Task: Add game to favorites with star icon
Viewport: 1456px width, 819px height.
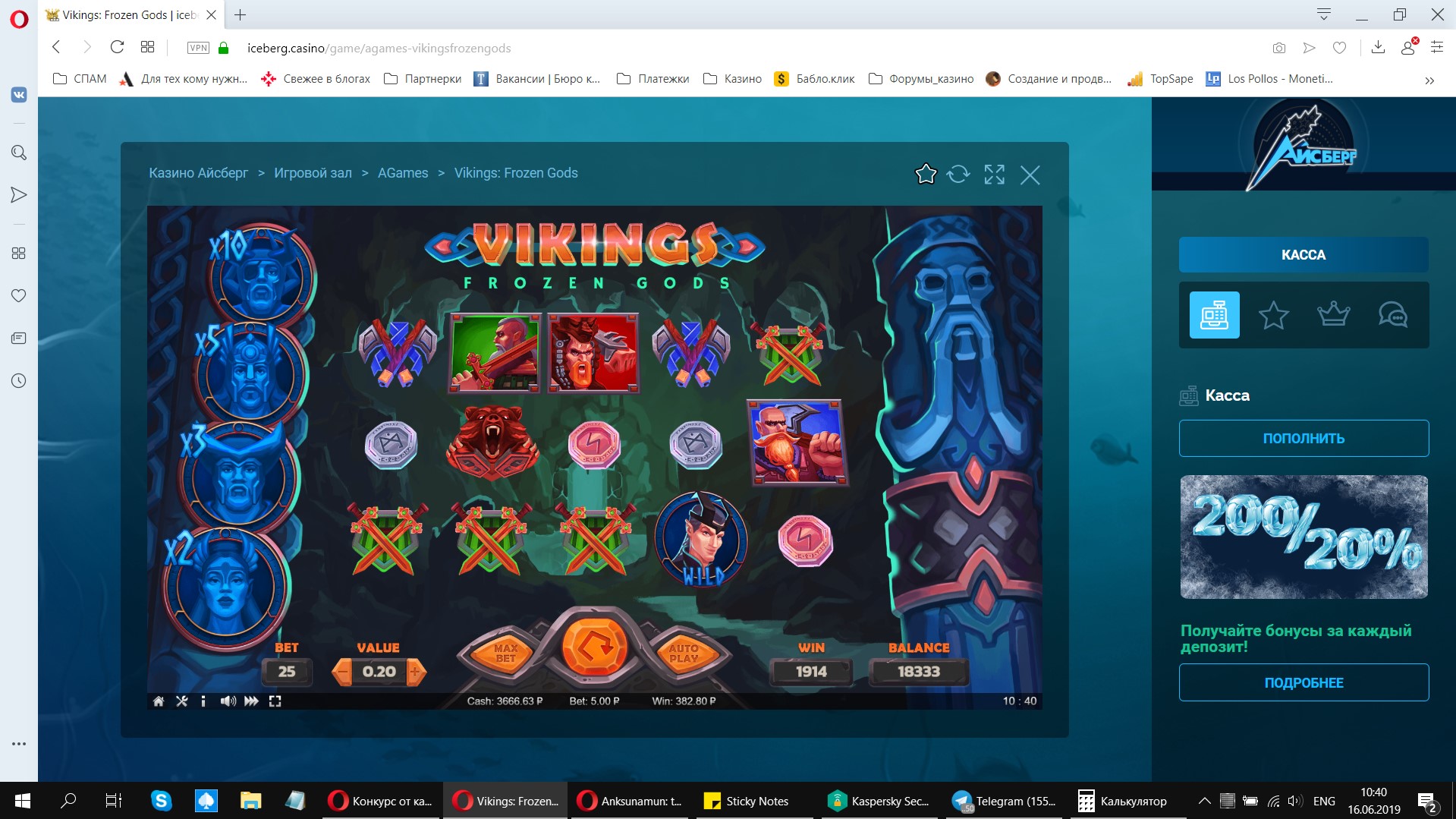Action: 926,175
